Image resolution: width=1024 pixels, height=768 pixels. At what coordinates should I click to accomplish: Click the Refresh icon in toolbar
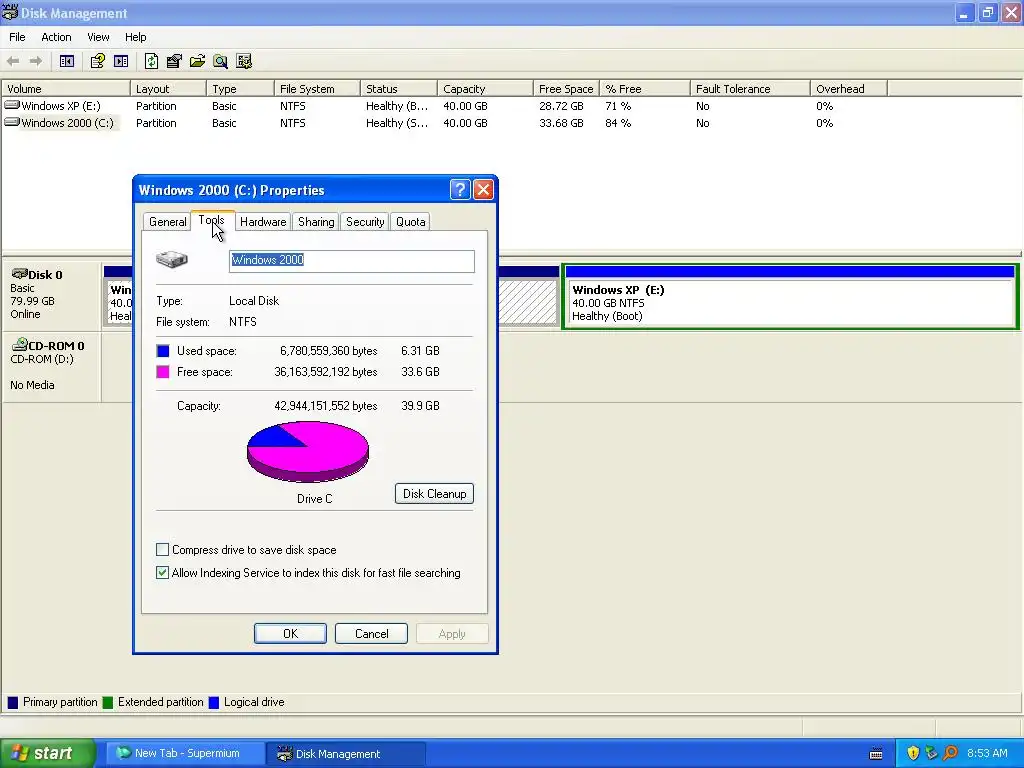(x=151, y=61)
